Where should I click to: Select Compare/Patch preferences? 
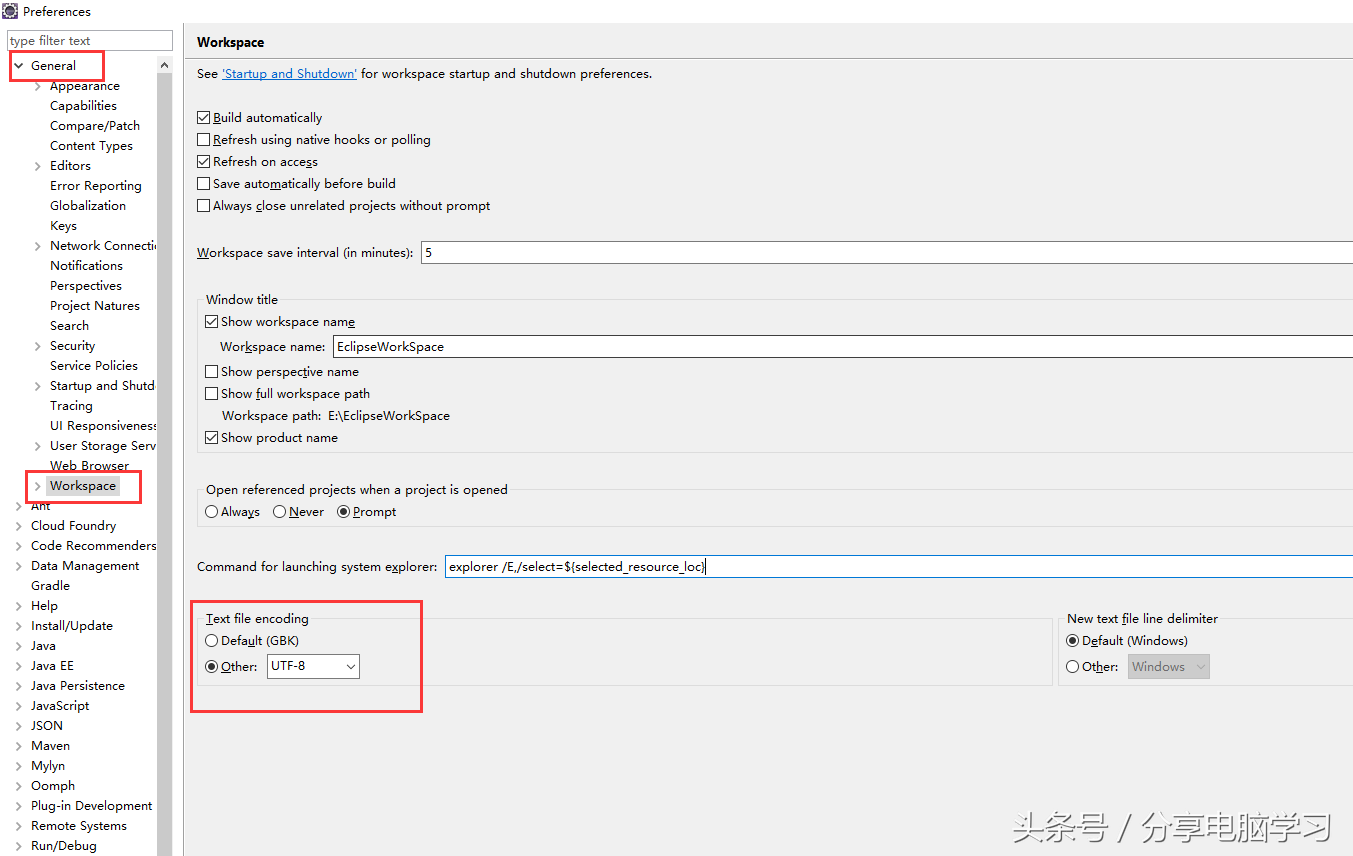click(x=95, y=126)
